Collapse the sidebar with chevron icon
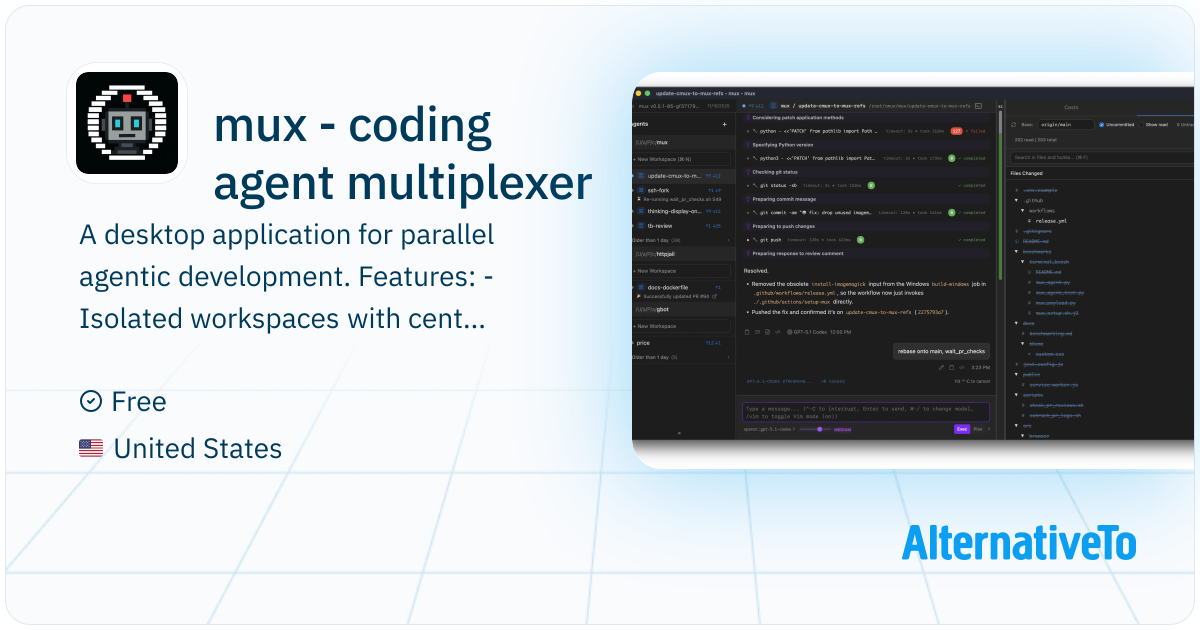The height and width of the screenshot is (630, 1200). (679, 433)
